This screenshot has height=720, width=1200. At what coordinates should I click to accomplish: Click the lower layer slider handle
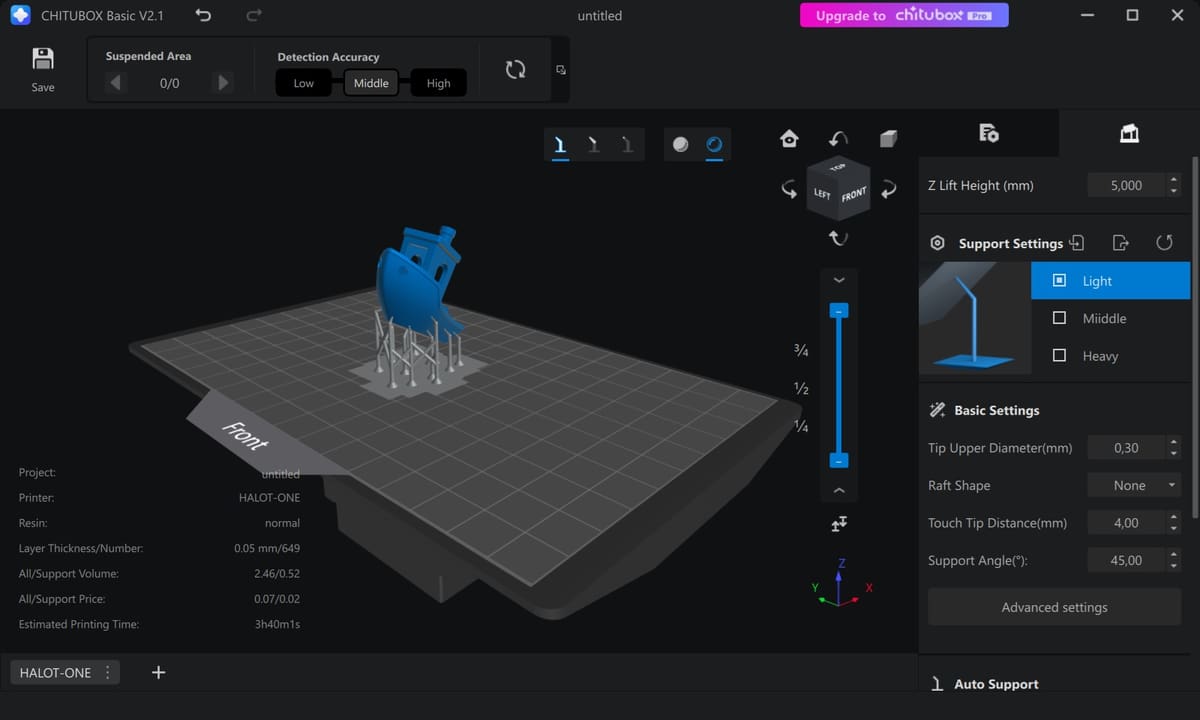[x=840, y=460]
